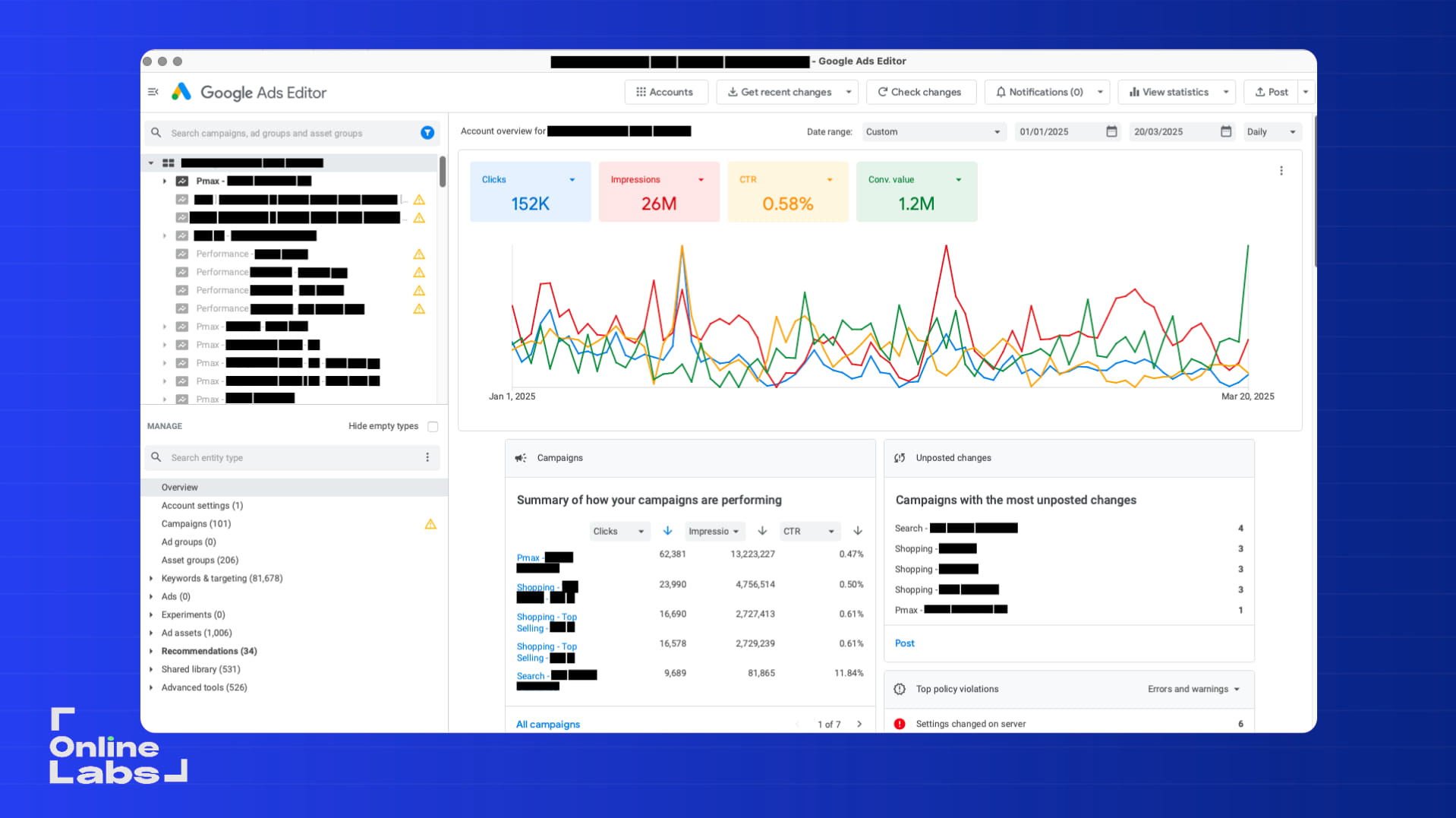Open Notifications (0) button
Viewport: 1456px width, 818px height.
[1039, 92]
